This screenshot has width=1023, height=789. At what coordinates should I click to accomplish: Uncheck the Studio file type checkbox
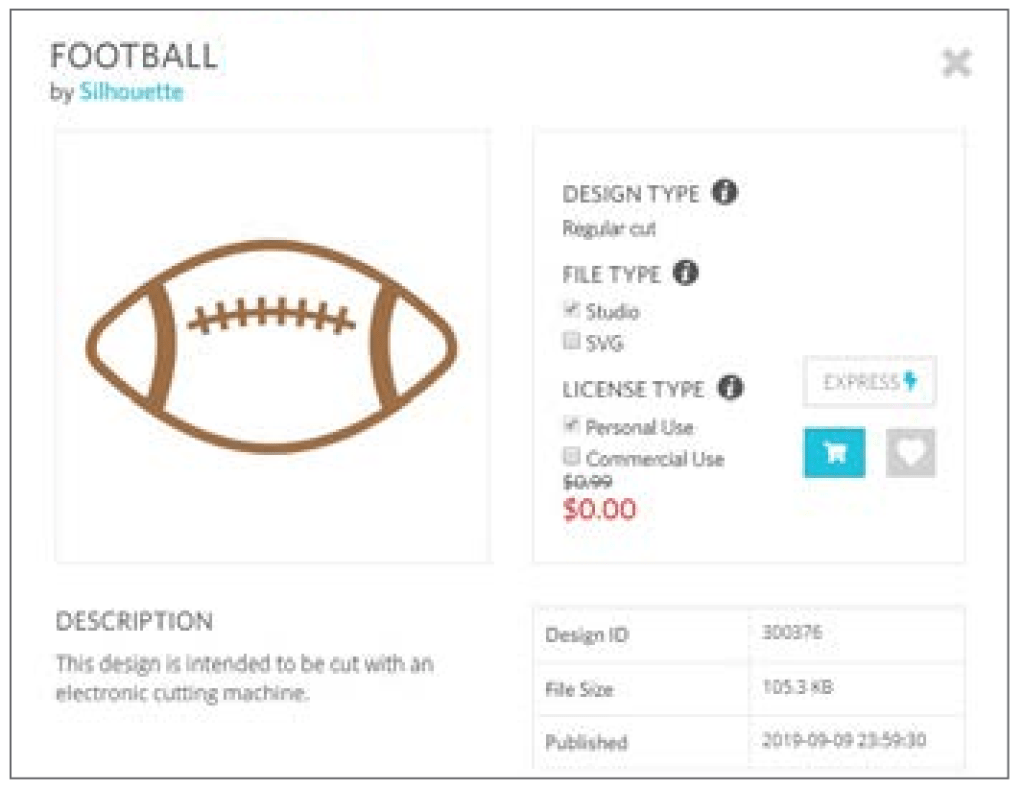[x=572, y=310]
